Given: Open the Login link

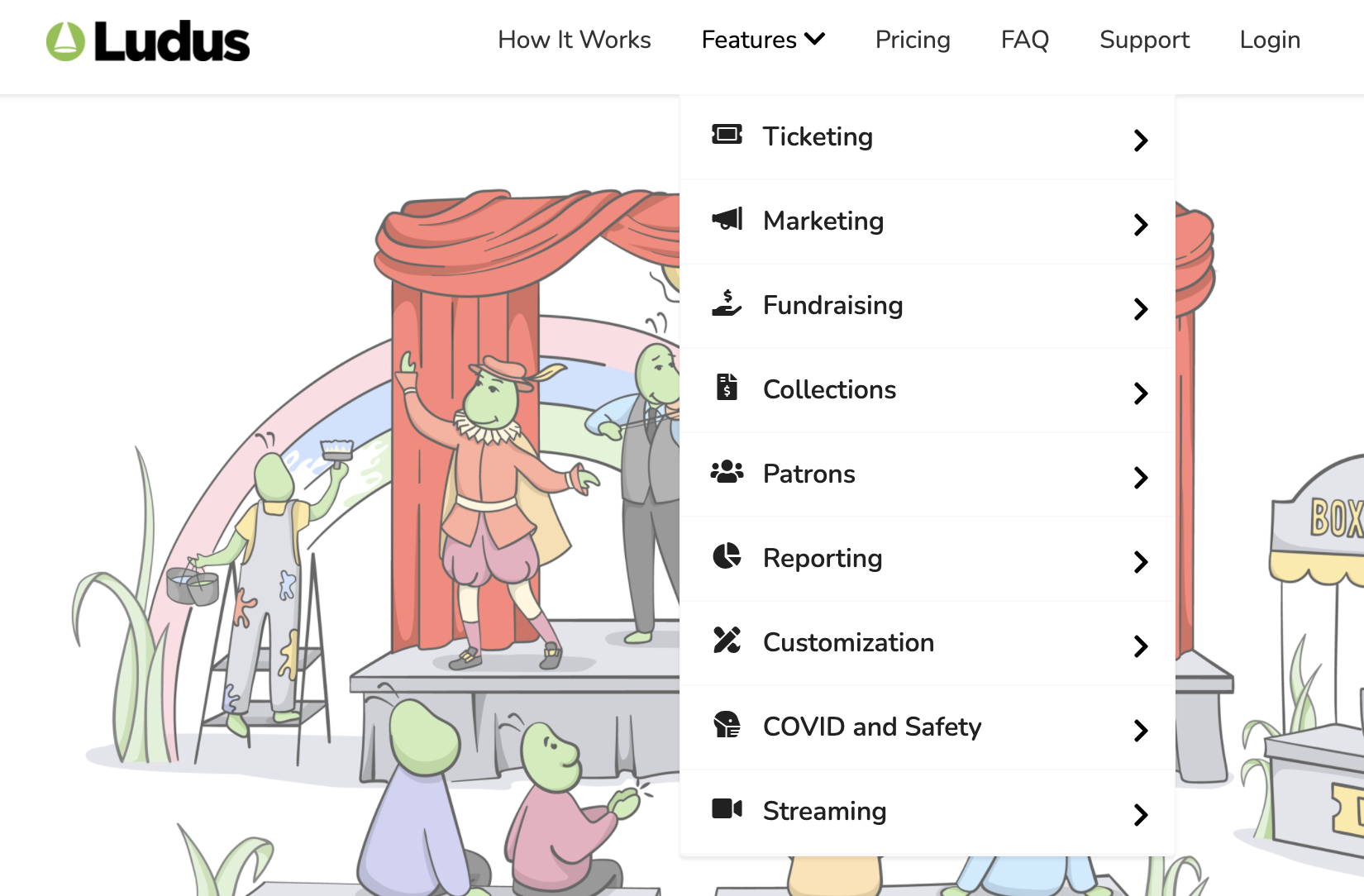Looking at the screenshot, I should [x=1270, y=40].
